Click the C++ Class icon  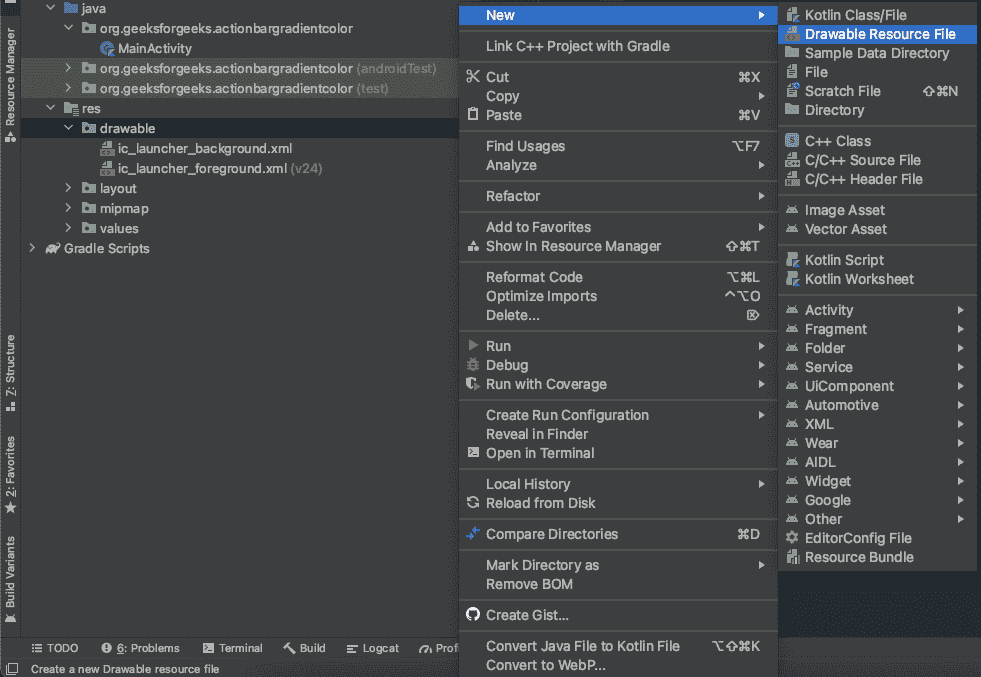pos(792,141)
